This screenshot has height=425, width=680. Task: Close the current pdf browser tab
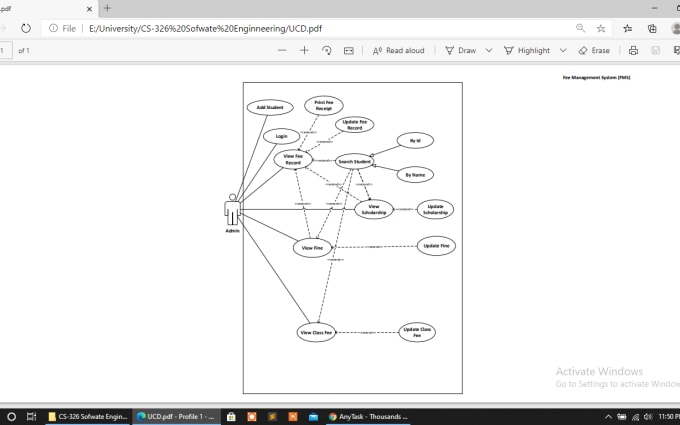click(x=89, y=9)
